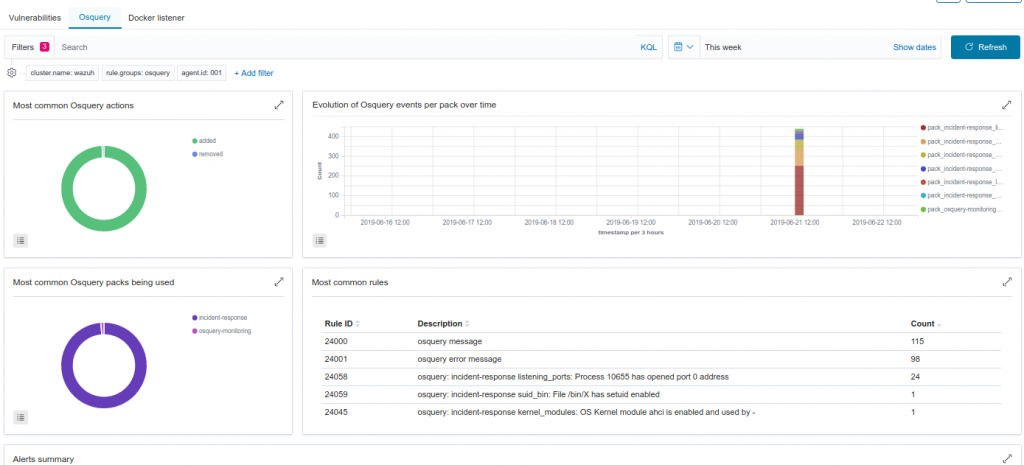The image size is (1024, 465).
Task: Toggle legend of Osquery packs chart
Action: tap(20, 417)
